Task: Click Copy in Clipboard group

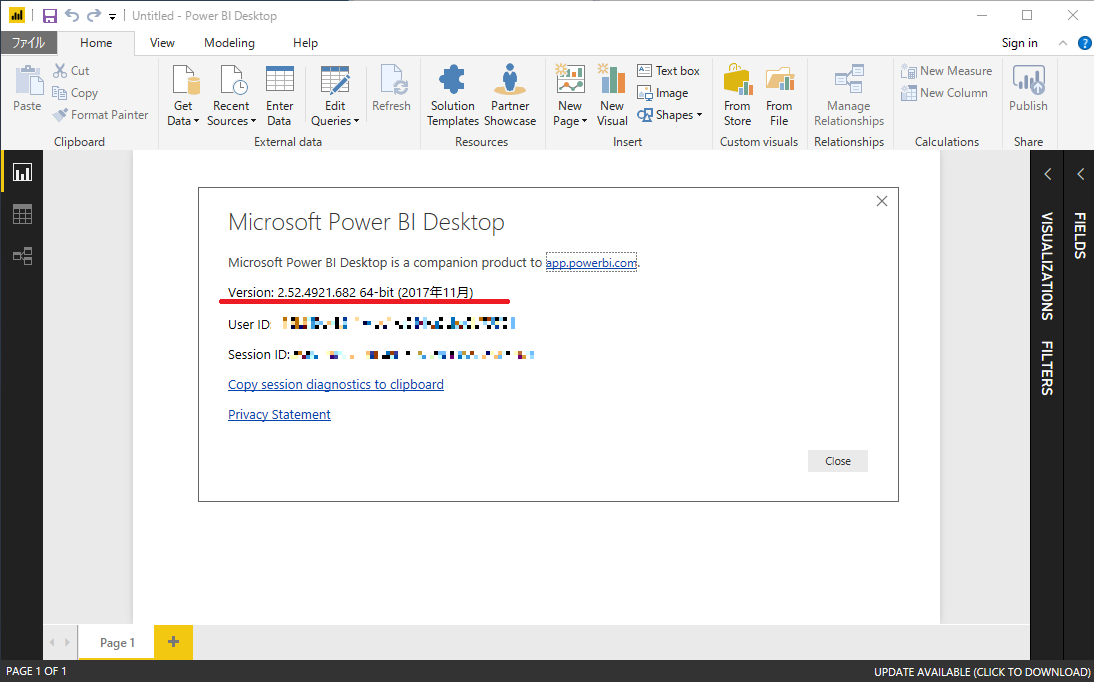Action: coord(75,93)
